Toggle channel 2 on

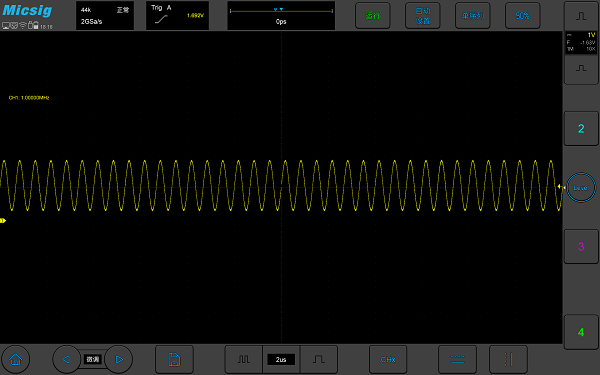(x=581, y=129)
